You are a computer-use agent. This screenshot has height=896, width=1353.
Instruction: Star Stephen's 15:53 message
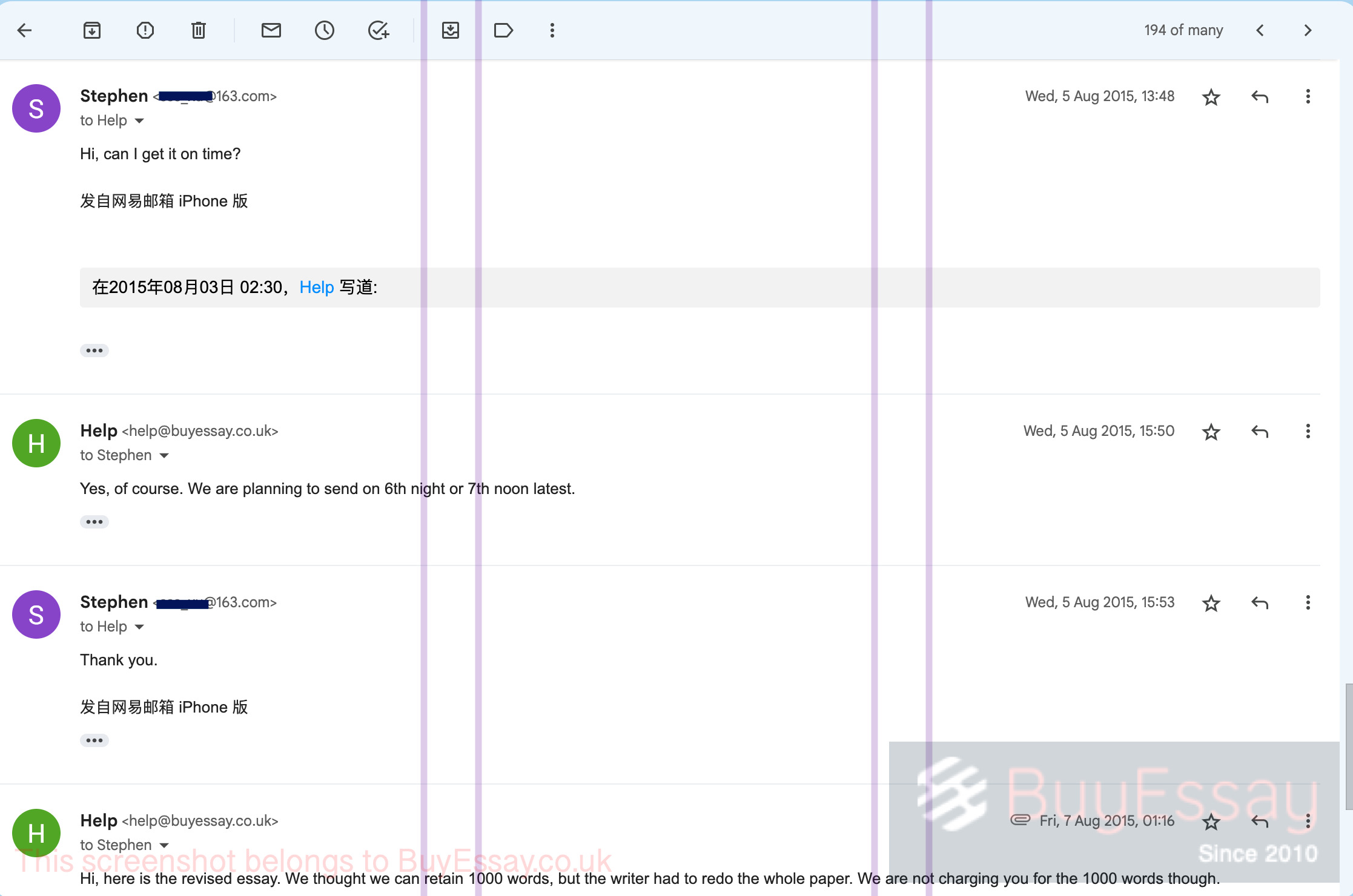pos(1211,603)
